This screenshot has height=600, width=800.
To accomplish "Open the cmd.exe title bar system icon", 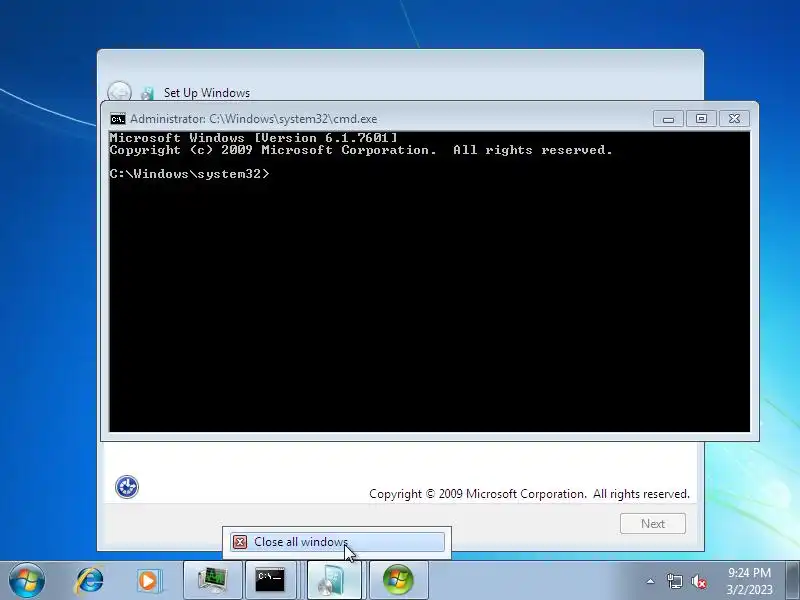I will pos(118,119).
